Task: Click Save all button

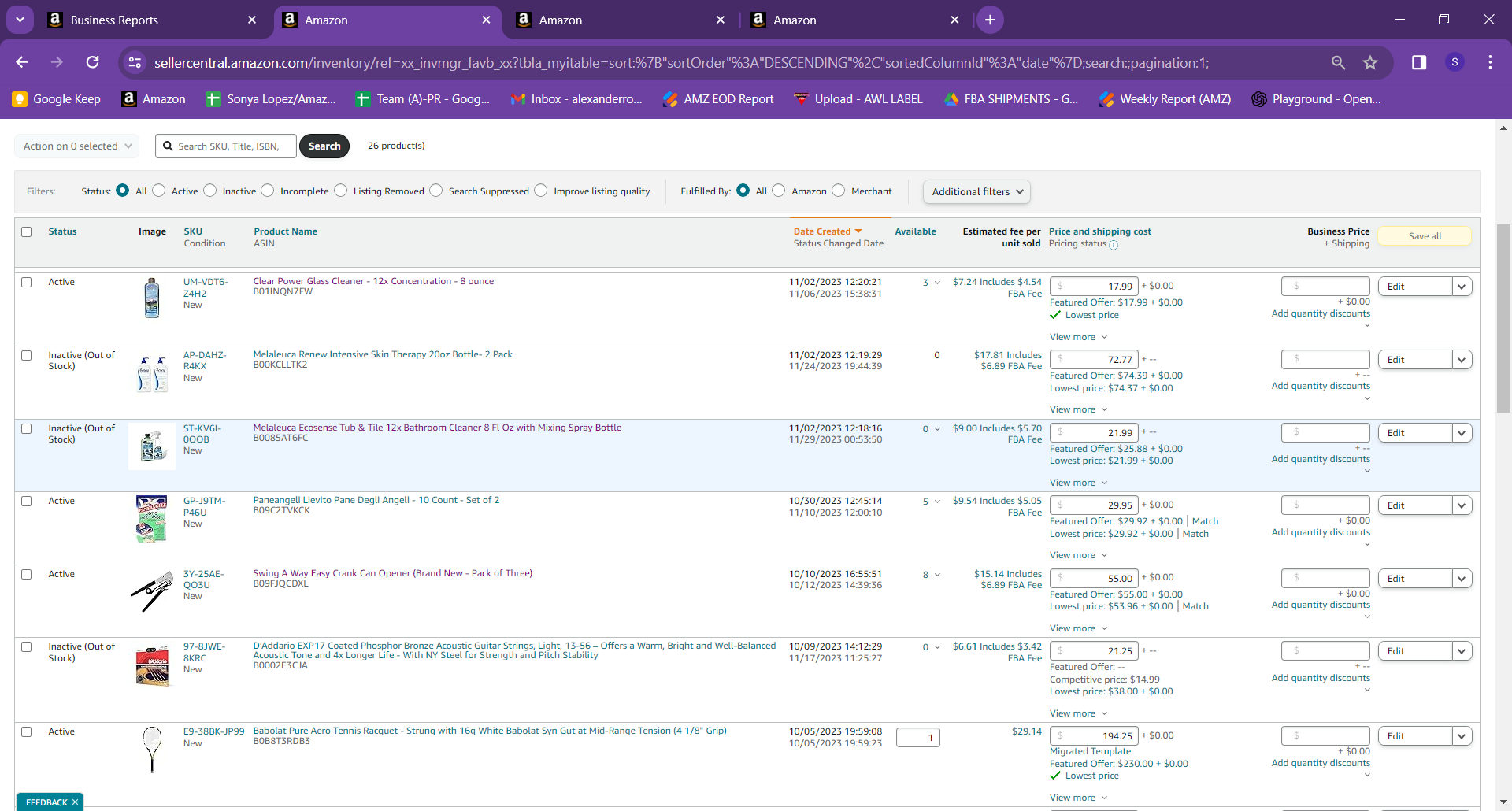Action: 1425,236
